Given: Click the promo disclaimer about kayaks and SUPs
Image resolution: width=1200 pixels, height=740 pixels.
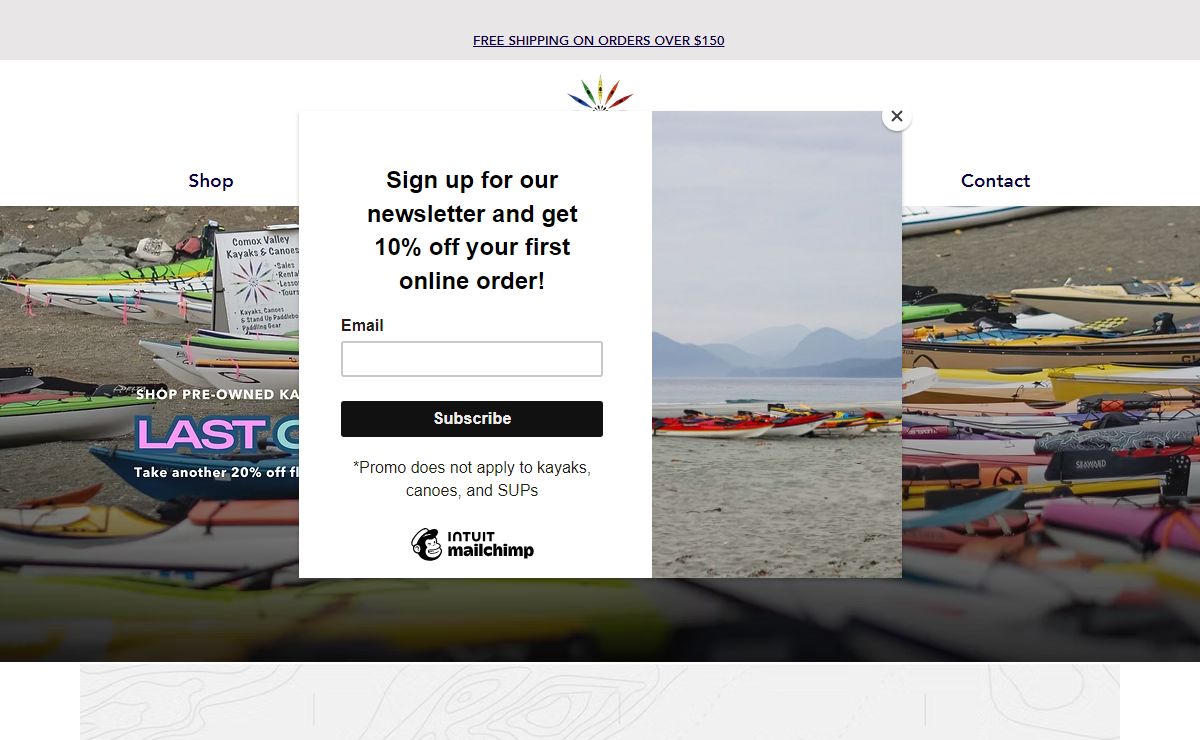Looking at the screenshot, I should click(x=472, y=479).
